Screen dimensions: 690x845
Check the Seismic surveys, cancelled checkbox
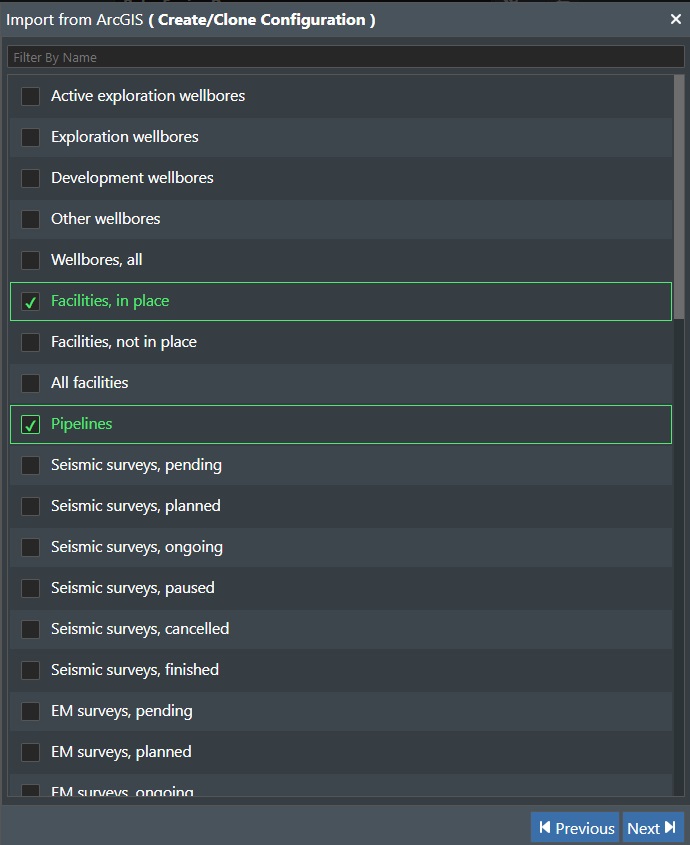click(x=30, y=629)
